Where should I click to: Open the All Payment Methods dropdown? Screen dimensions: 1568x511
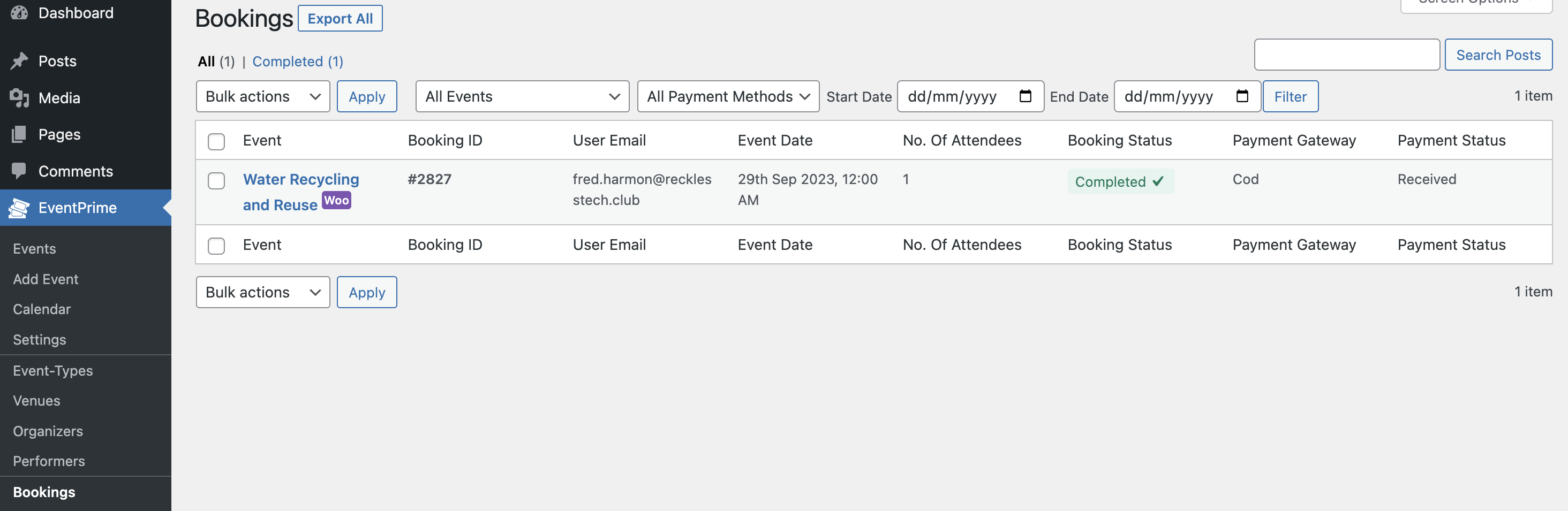point(727,97)
